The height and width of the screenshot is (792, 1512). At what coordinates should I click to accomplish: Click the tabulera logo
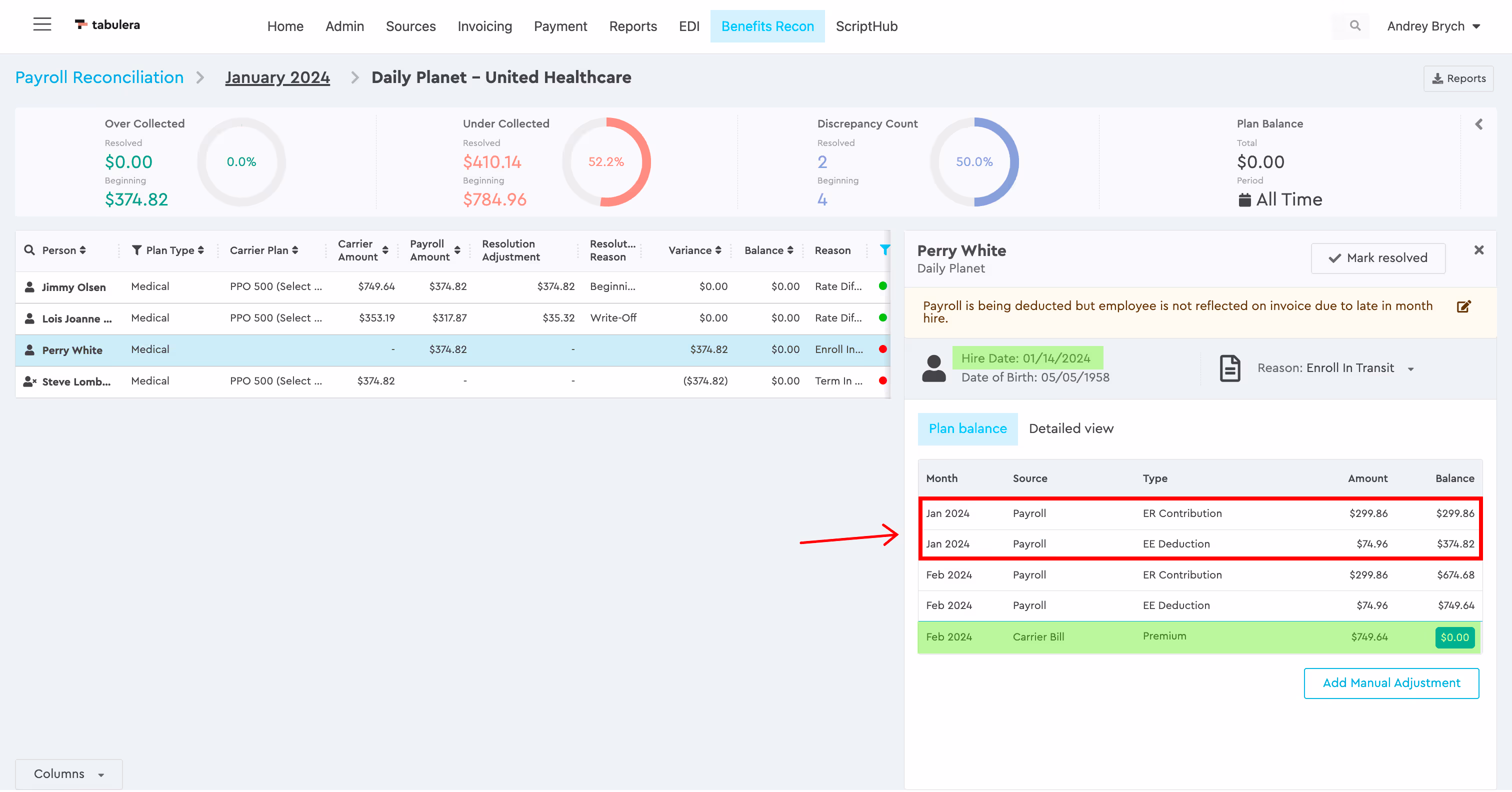pyautogui.click(x=107, y=24)
